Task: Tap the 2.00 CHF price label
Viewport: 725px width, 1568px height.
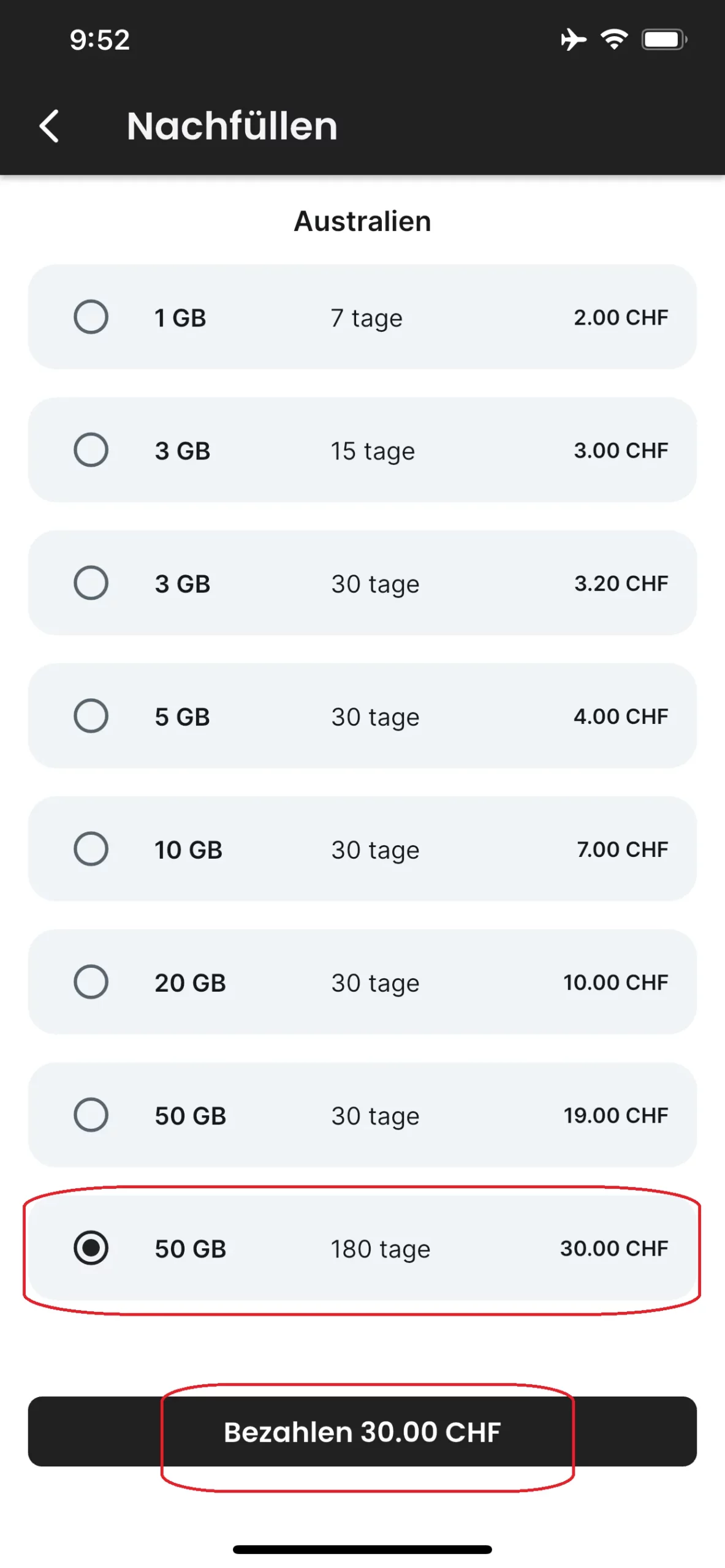Action: [620, 317]
